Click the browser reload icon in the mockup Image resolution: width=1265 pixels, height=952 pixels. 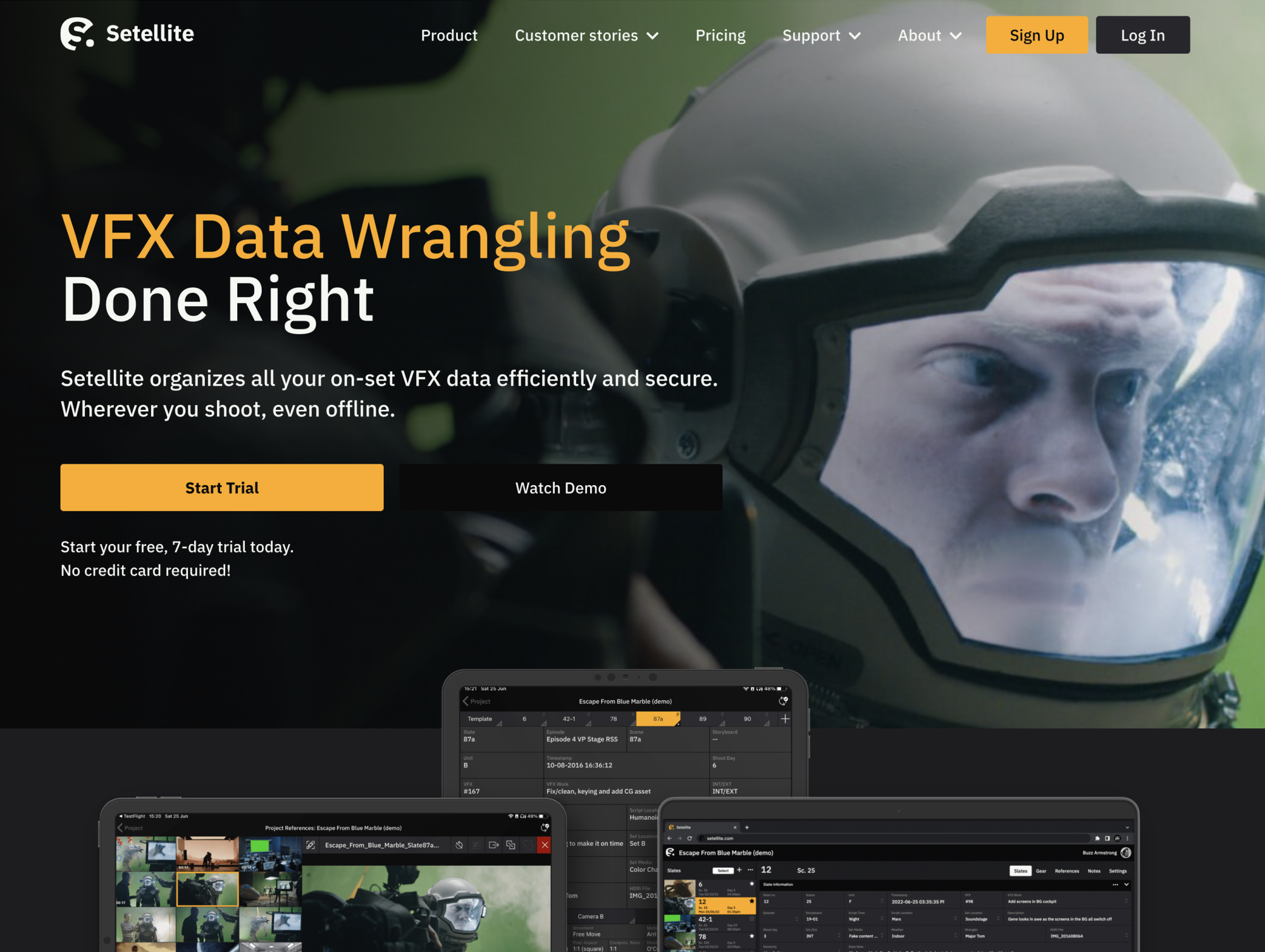[689, 838]
